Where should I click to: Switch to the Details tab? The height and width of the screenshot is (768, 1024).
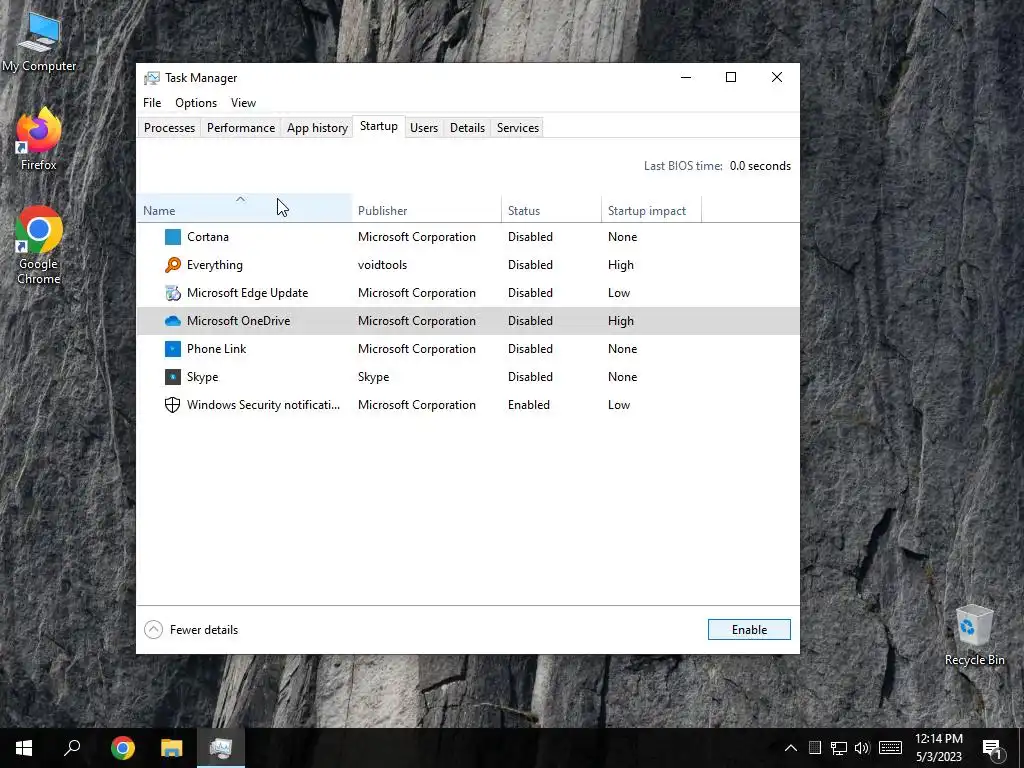point(468,127)
